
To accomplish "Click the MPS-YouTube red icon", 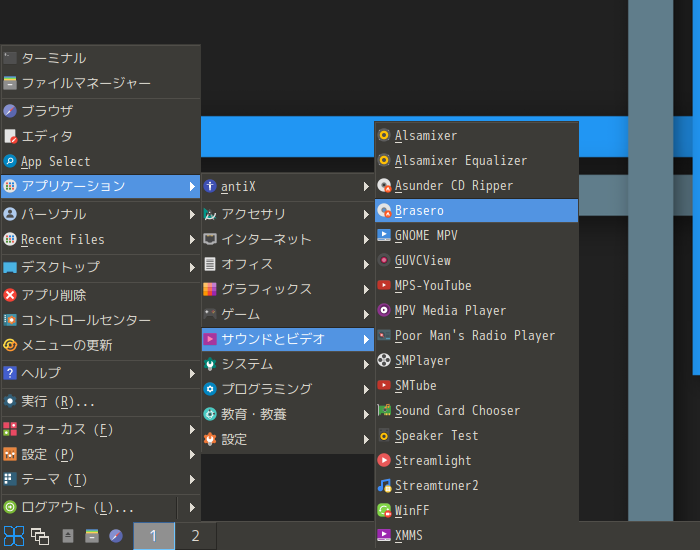I will 384,285.
